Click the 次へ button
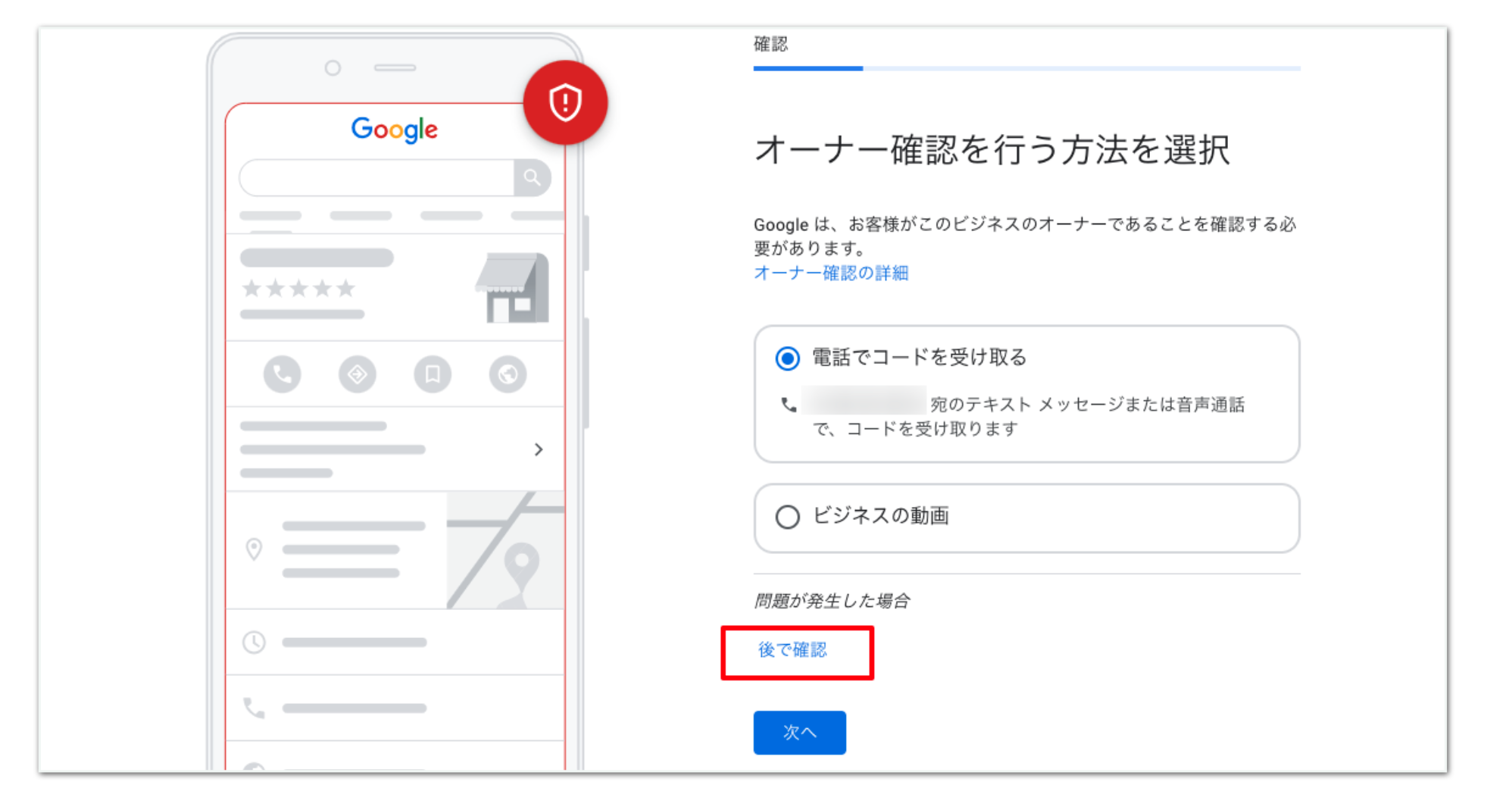 pos(799,732)
